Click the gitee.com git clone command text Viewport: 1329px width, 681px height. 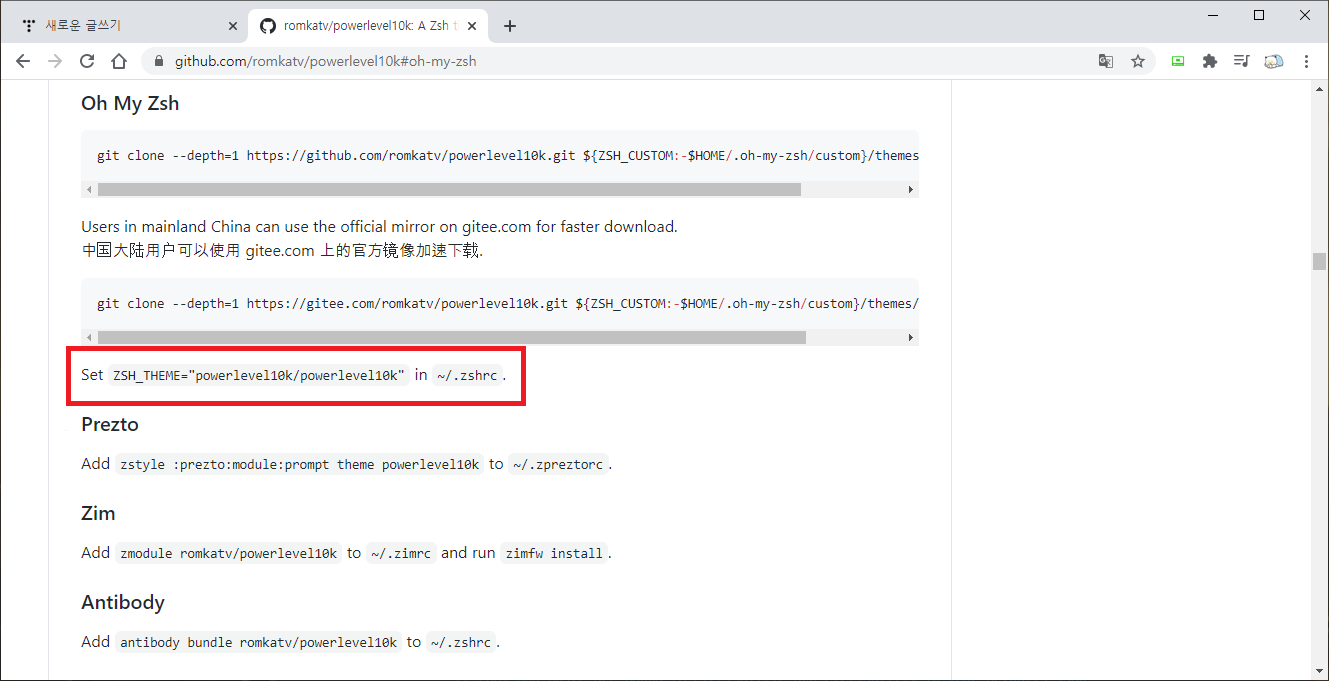[507, 304]
